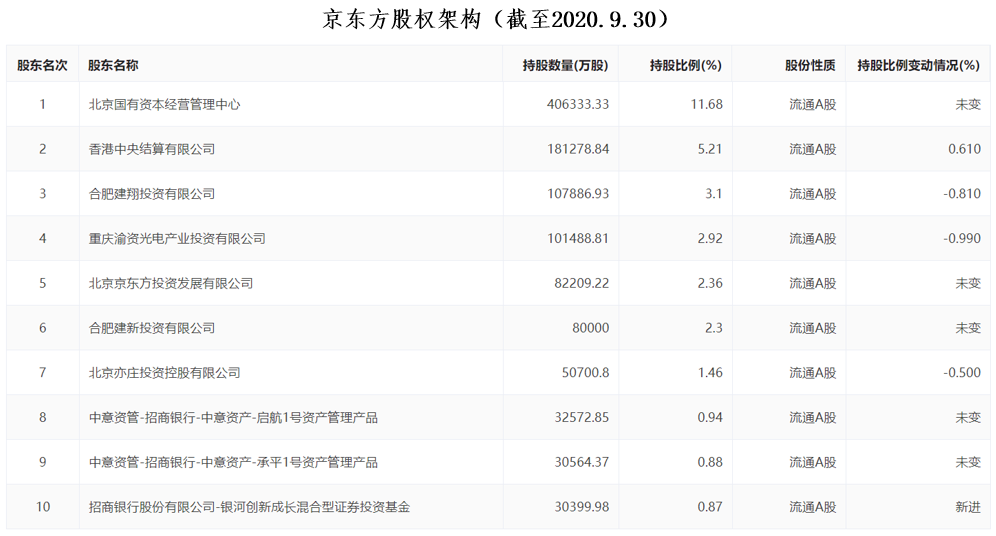Select shareholder 香港中央结算有限公司
This screenshot has height=536, width=996.
pyautogui.click(x=152, y=149)
